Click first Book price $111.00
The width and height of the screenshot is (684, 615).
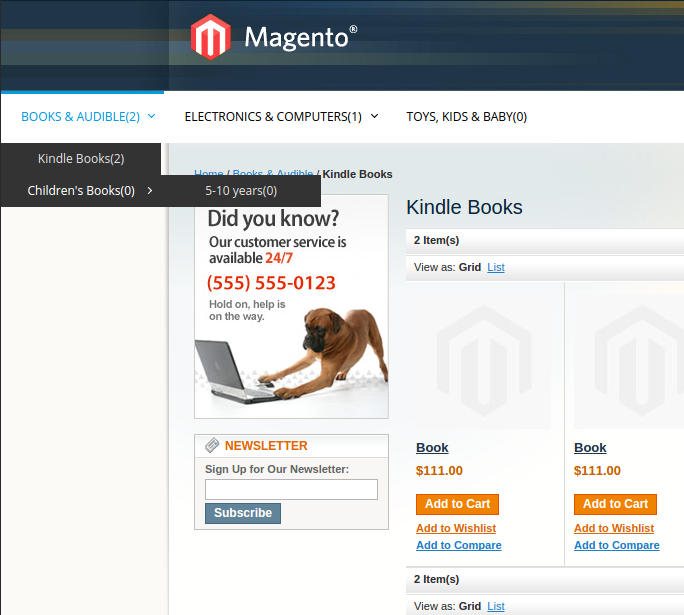coord(439,471)
